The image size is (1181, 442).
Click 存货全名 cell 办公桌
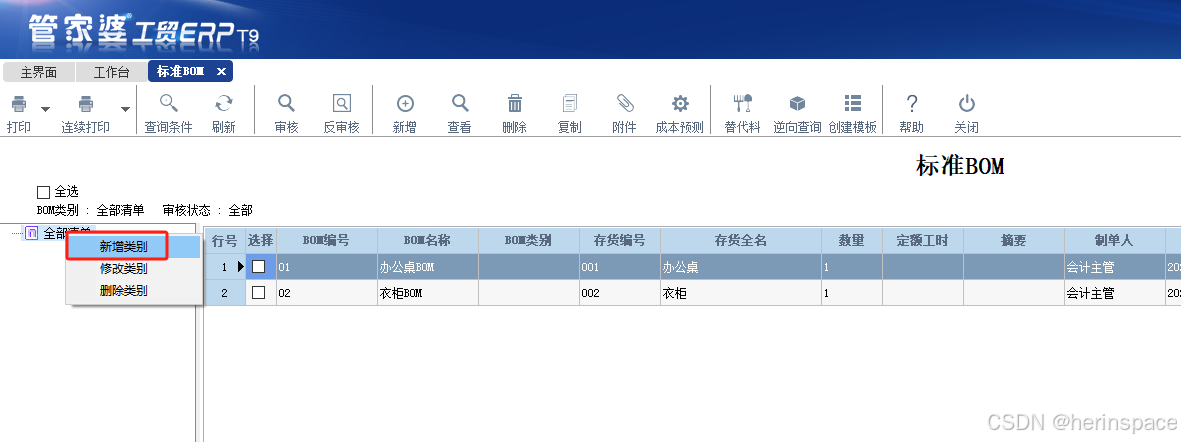pyautogui.click(x=740, y=267)
